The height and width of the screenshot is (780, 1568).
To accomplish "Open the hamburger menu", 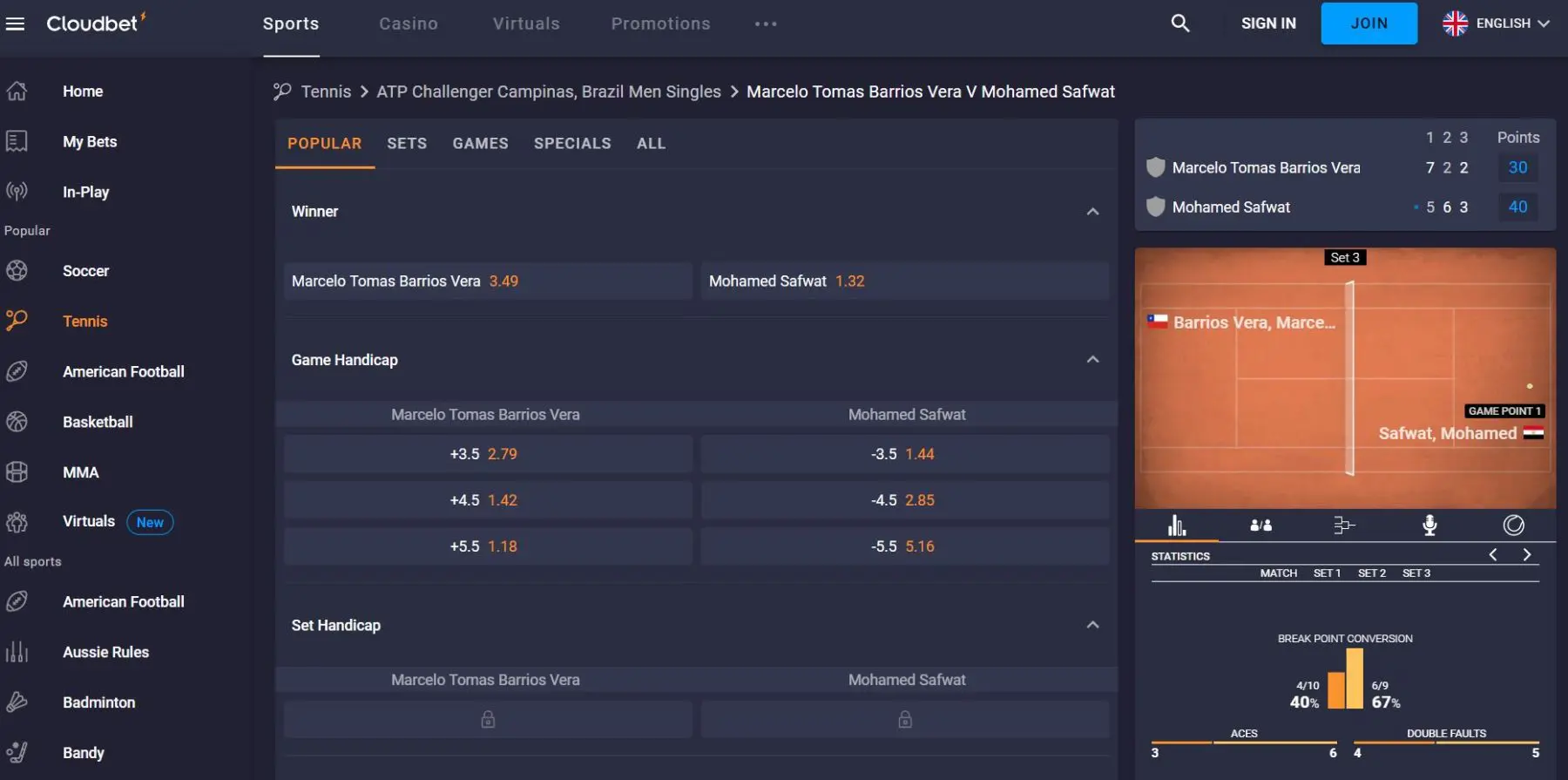I will [x=15, y=24].
